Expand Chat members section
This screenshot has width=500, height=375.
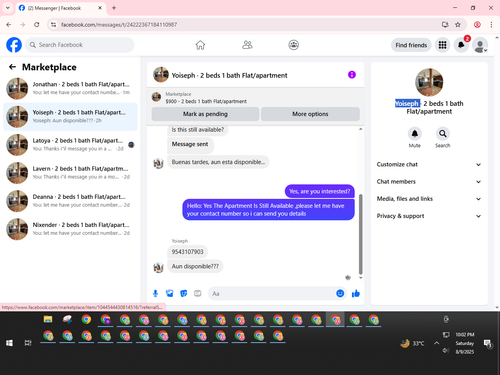(429, 182)
